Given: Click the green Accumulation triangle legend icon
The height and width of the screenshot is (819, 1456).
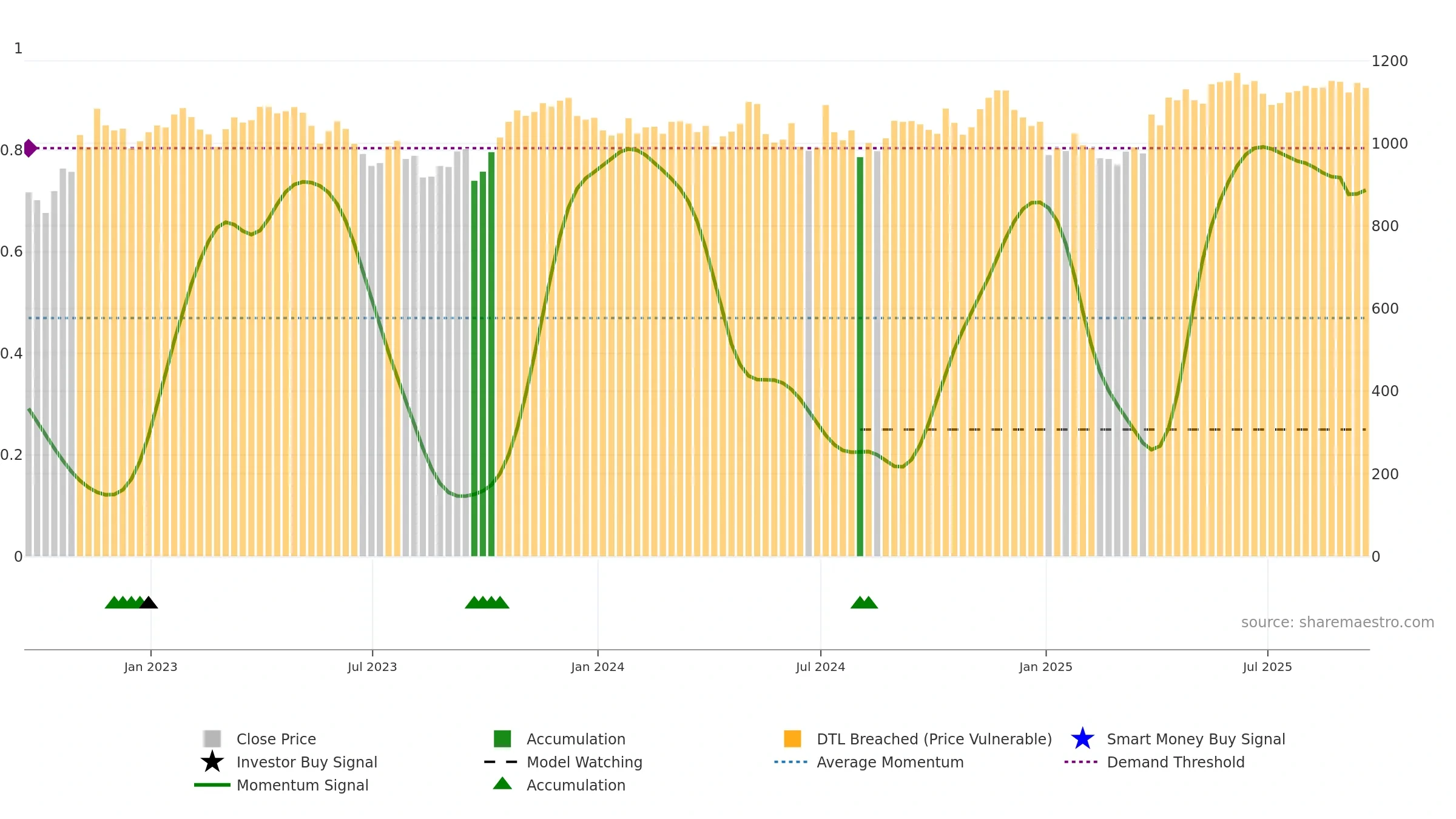Looking at the screenshot, I should pyautogui.click(x=502, y=783).
